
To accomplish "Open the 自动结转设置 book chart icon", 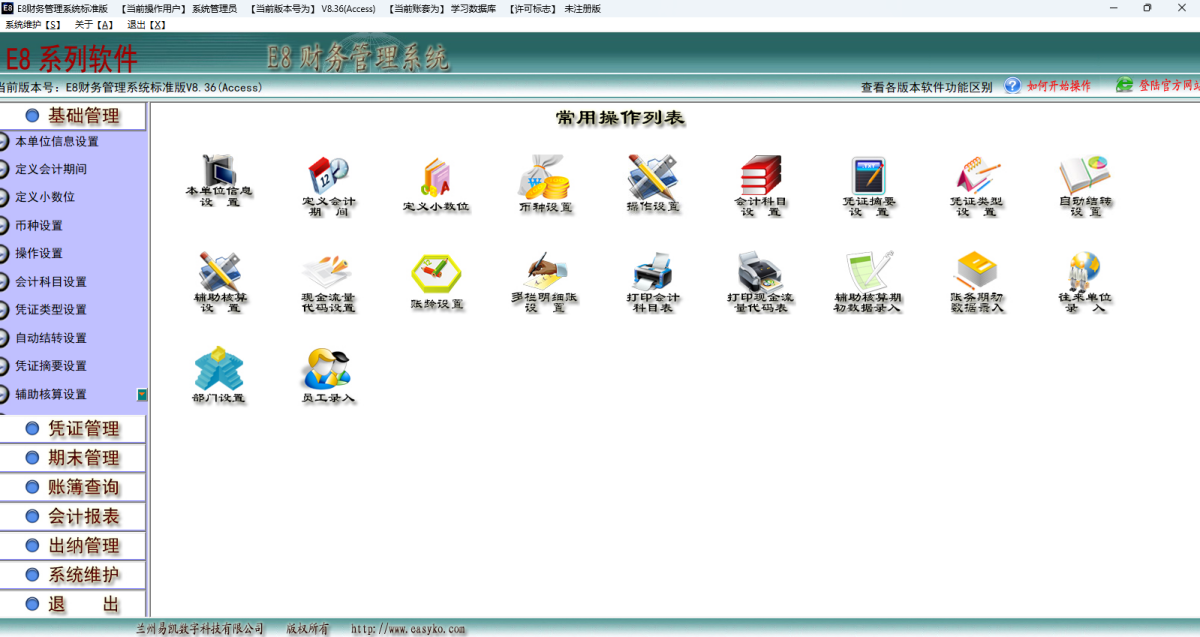I will (x=1085, y=177).
